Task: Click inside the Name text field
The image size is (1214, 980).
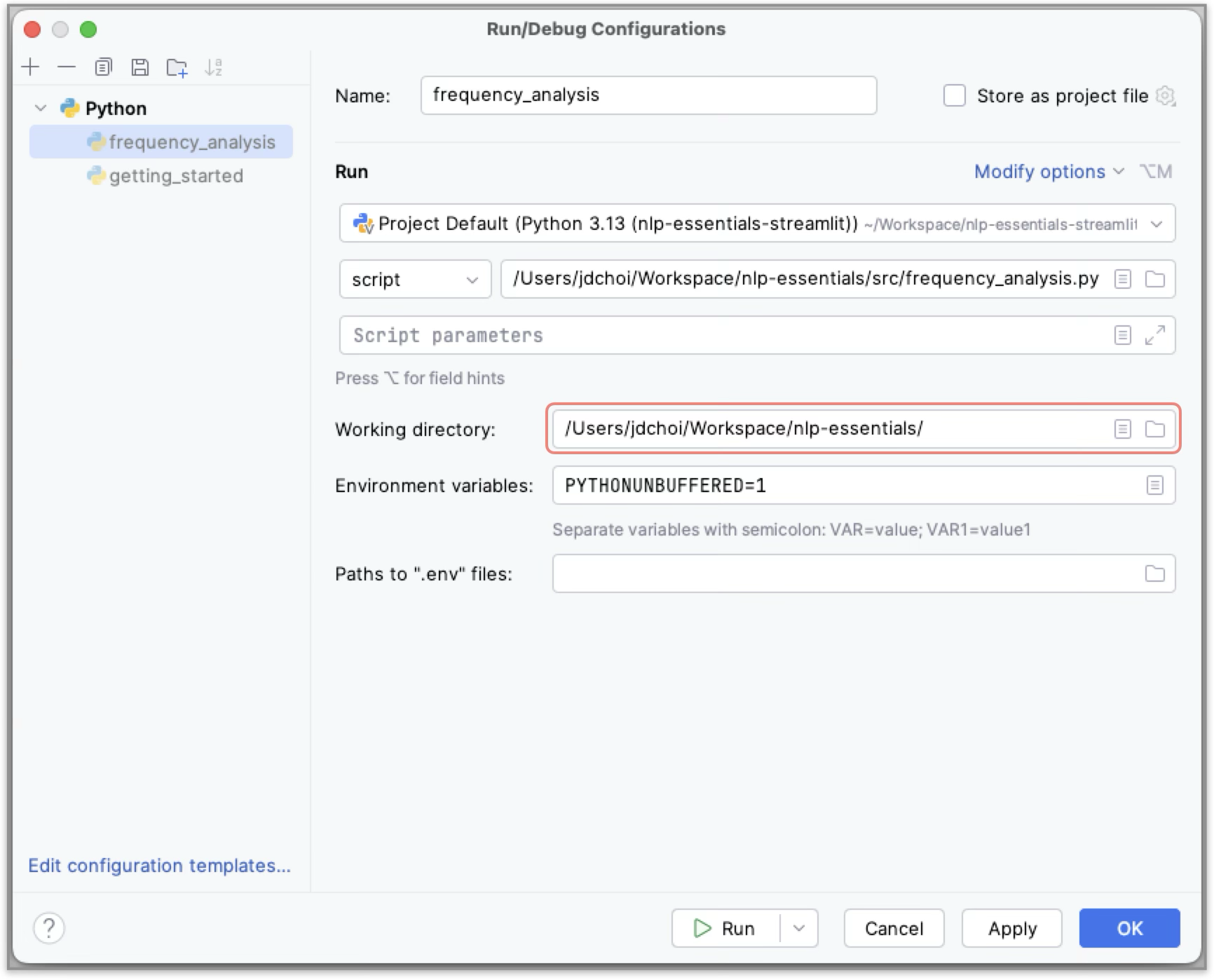Action: pos(647,95)
